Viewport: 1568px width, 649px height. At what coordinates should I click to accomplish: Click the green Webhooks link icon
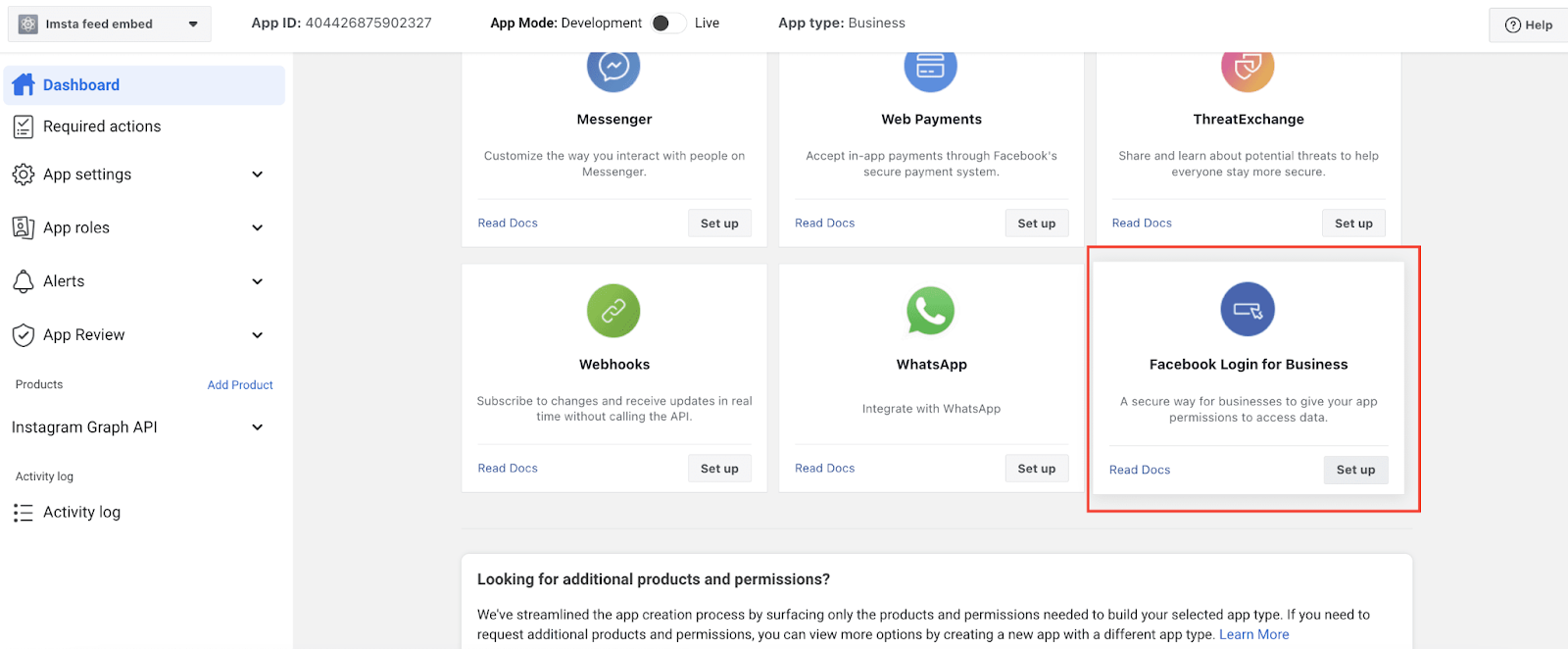(613, 311)
